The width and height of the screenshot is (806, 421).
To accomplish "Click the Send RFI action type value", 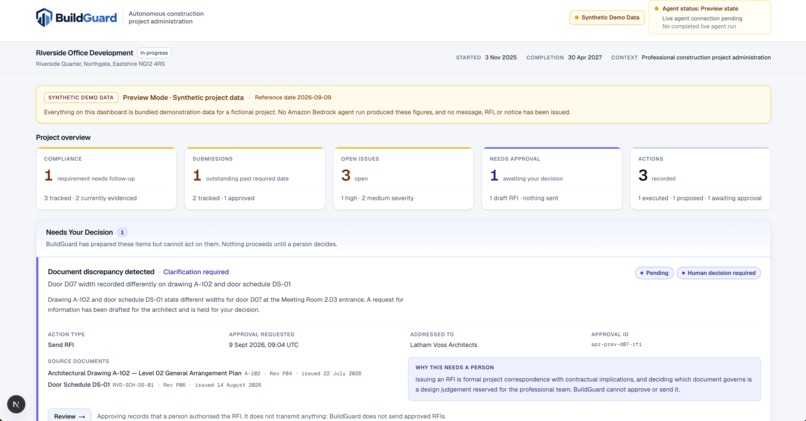I will [61, 345].
